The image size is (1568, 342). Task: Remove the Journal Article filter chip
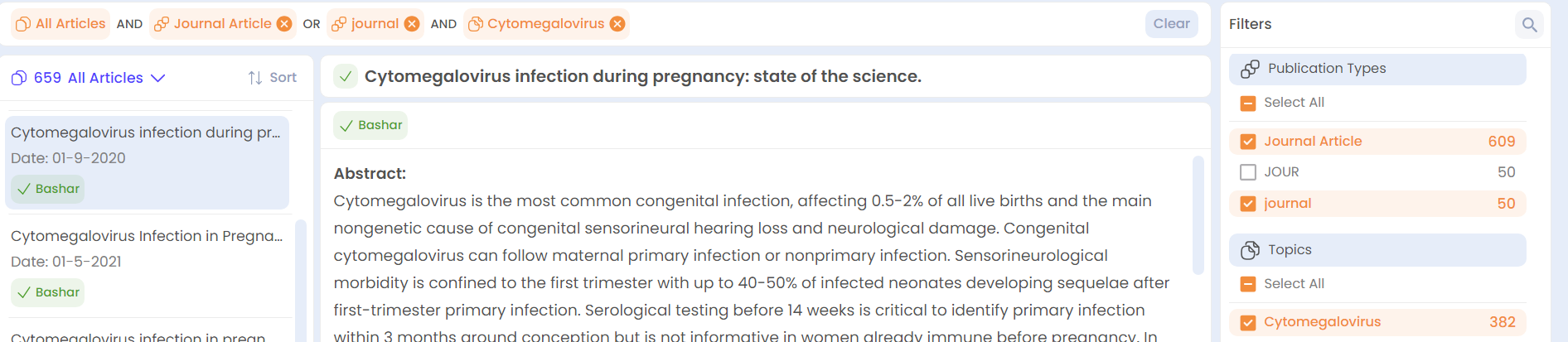284,24
